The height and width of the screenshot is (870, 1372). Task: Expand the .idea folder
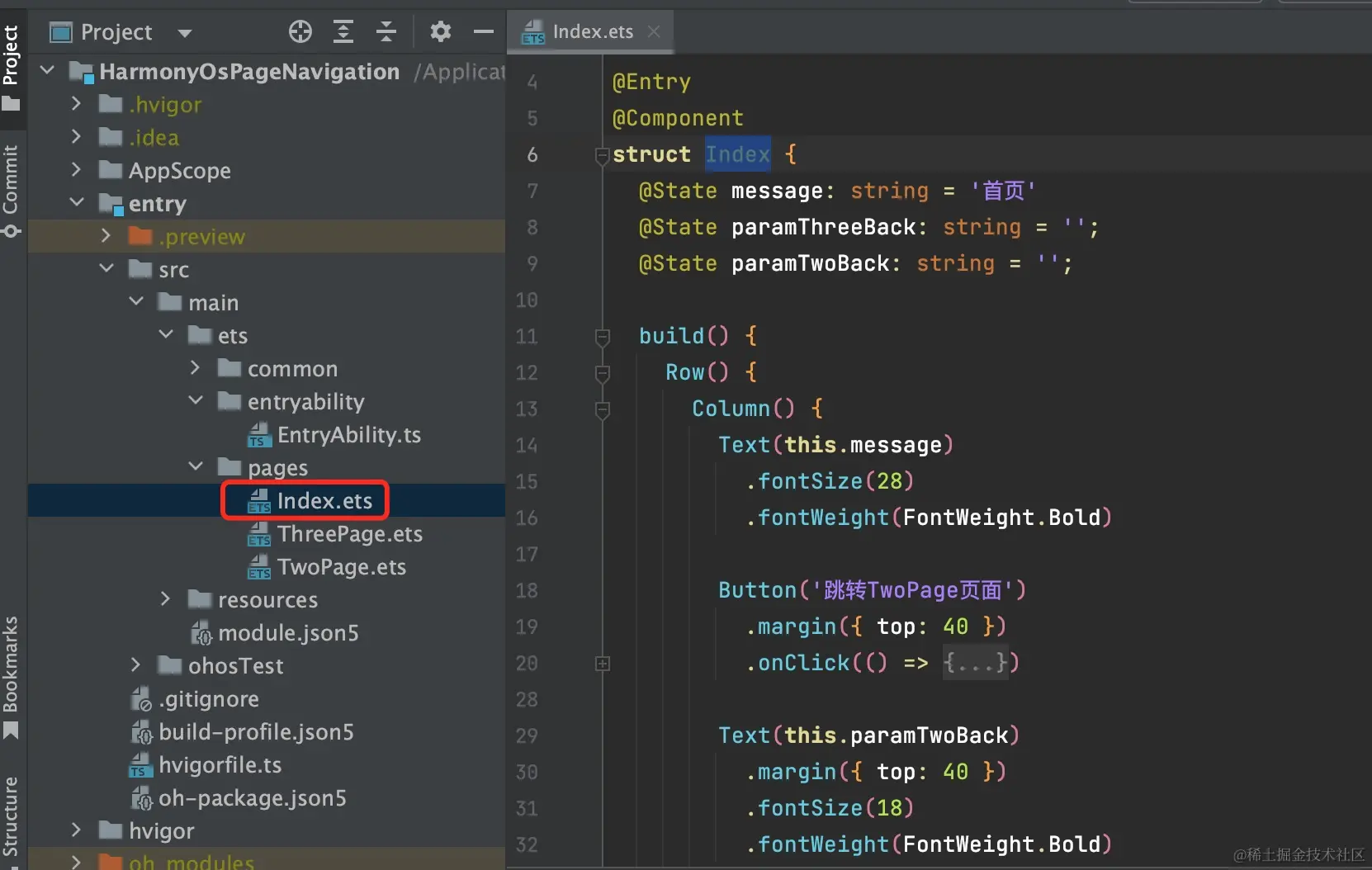coord(77,137)
